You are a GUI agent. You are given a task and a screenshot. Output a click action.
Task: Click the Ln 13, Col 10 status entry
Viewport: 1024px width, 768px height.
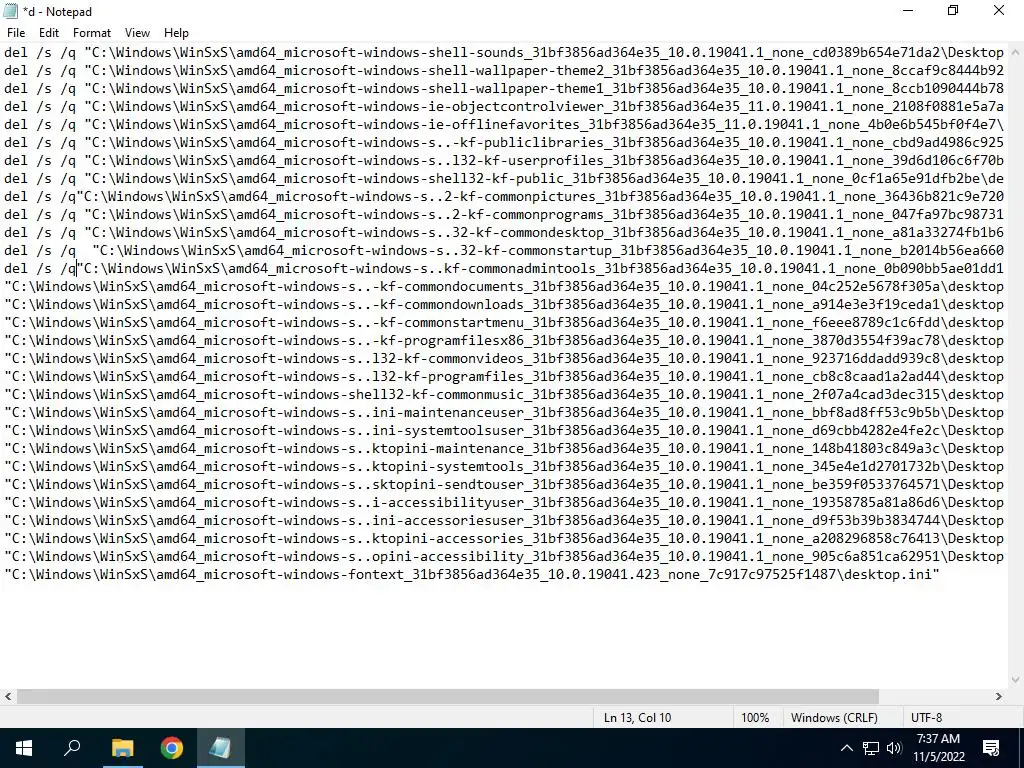[x=637, y=718]
